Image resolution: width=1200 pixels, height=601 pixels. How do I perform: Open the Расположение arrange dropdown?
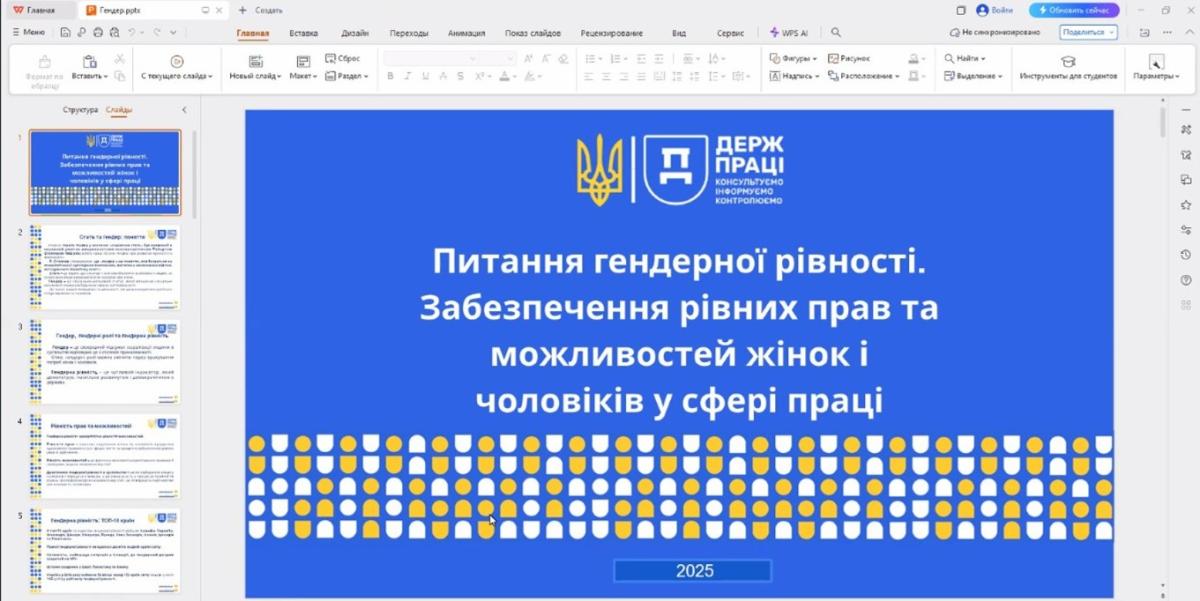click(864, 76)
